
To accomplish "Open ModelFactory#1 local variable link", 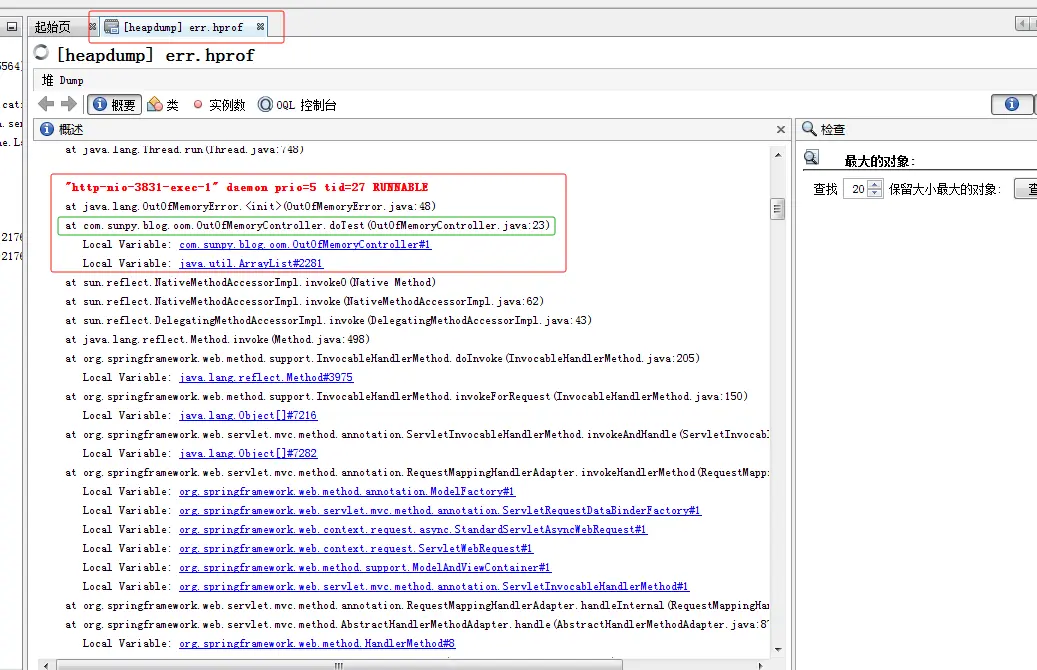I will [347, 491].
